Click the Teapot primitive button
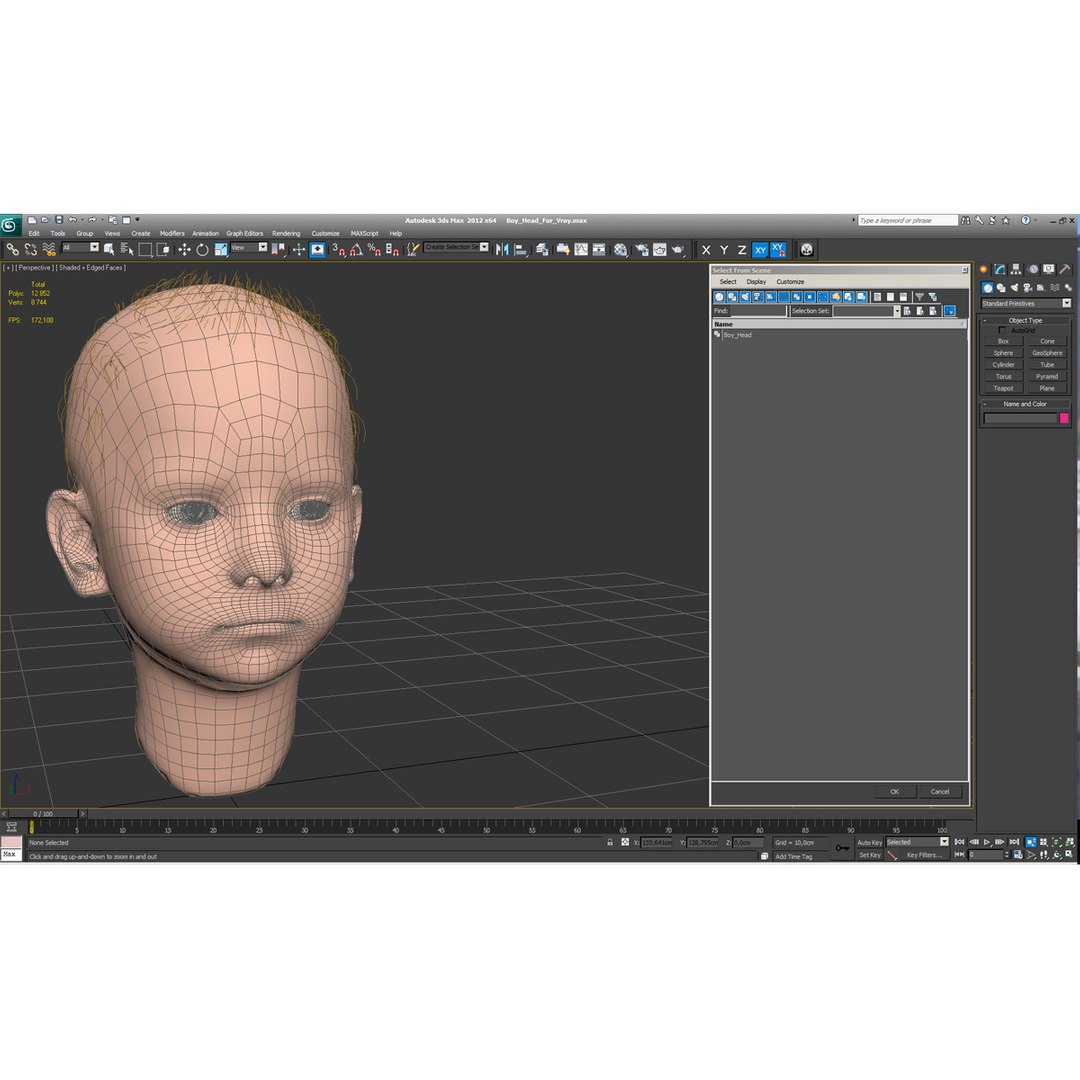Screen dimensions: 1080x1080 pyautogui.click(x=1004, y=388)
